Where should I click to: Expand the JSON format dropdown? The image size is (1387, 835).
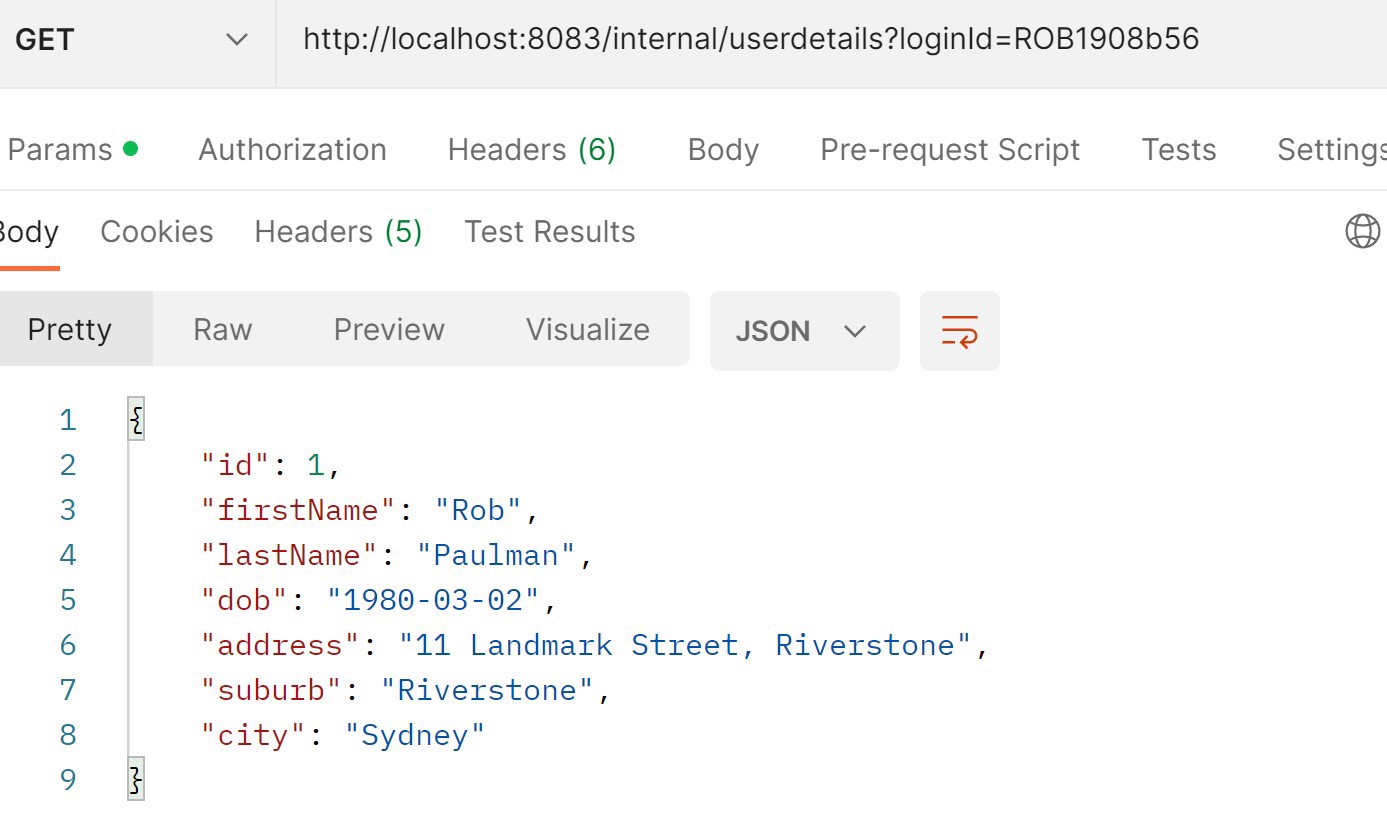(x=804, y=331)
